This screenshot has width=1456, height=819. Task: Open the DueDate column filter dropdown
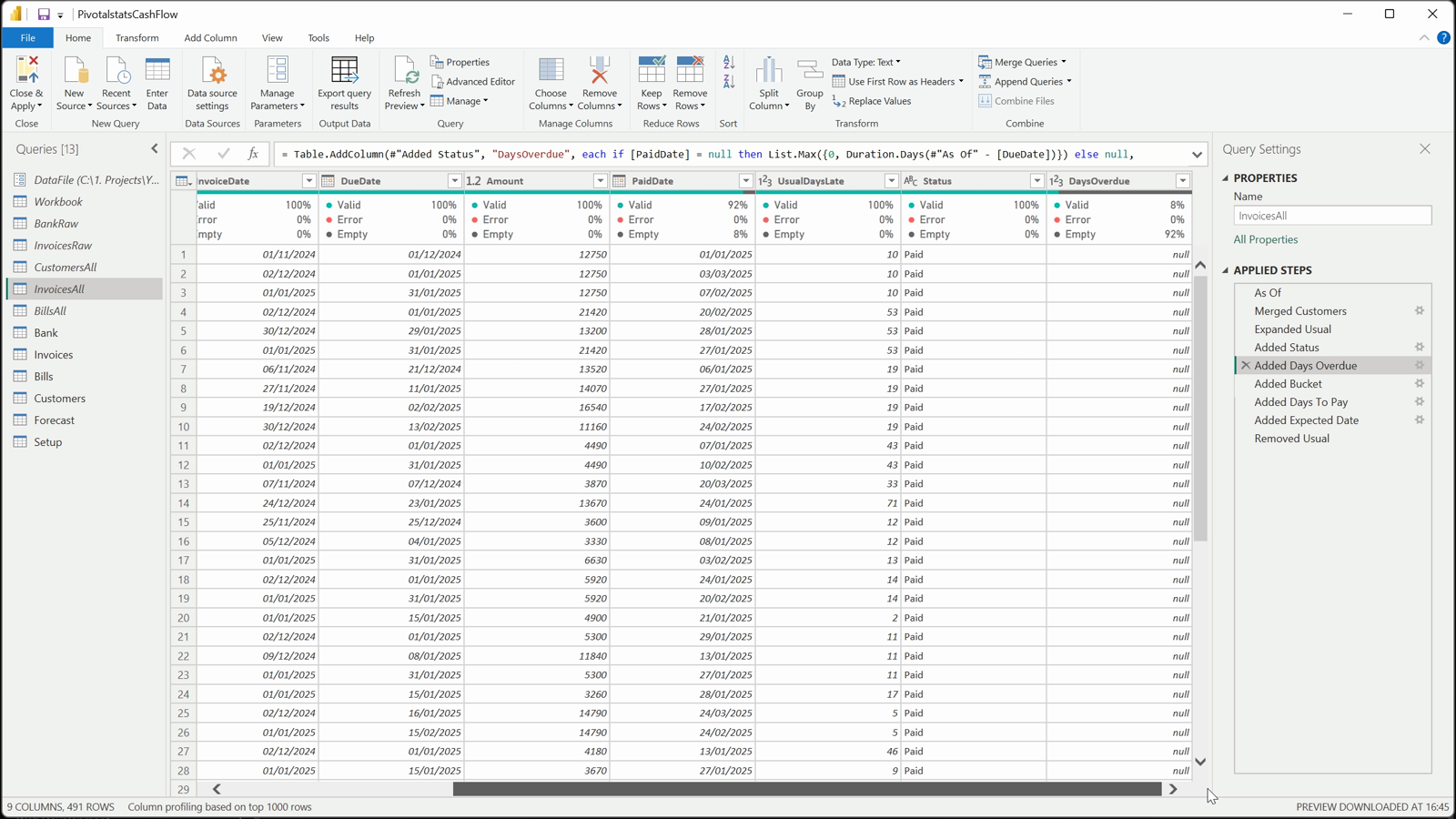454,181
